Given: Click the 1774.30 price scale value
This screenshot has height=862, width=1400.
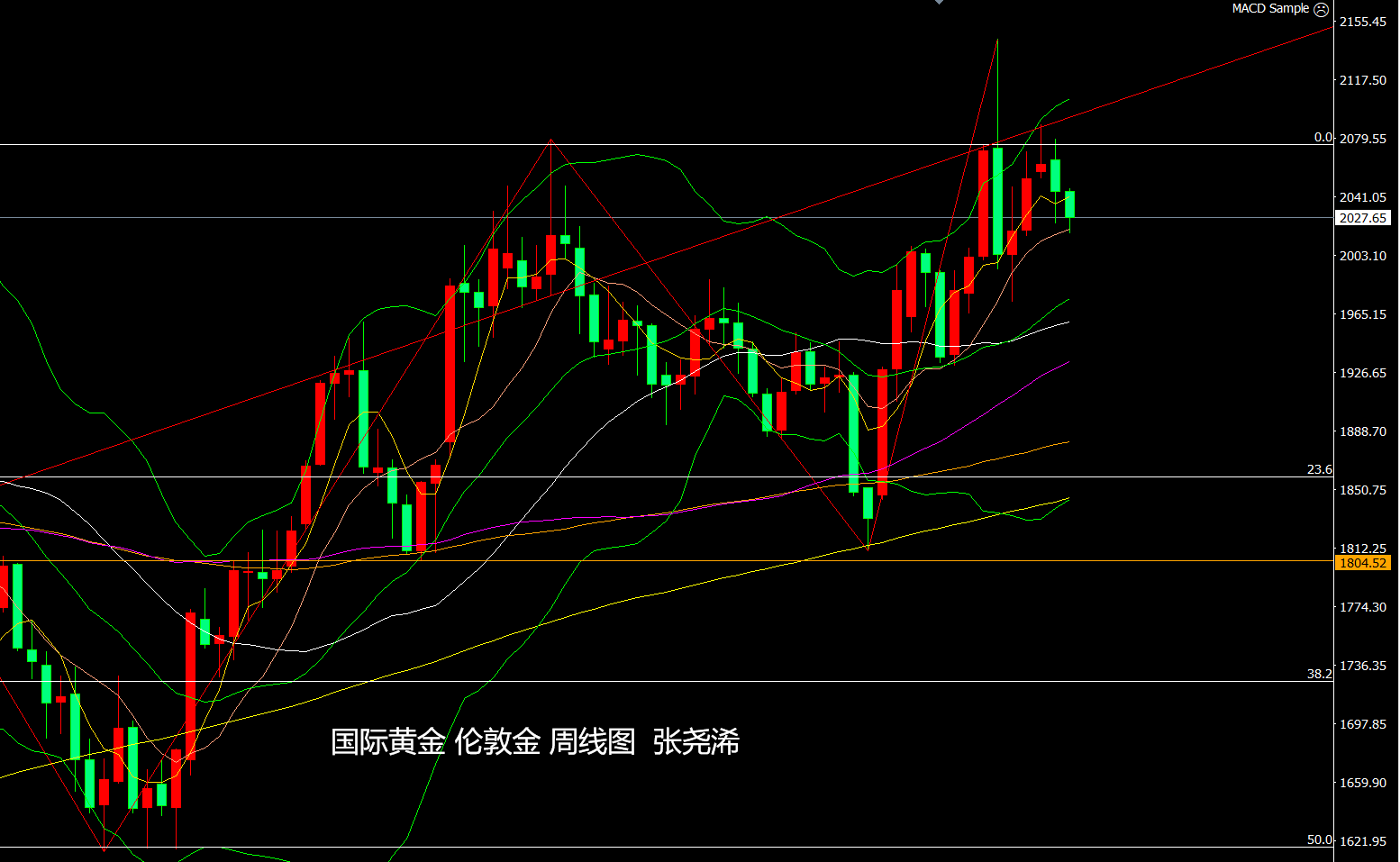Looking at the screenshot, I should click(x=1363, y=607).
